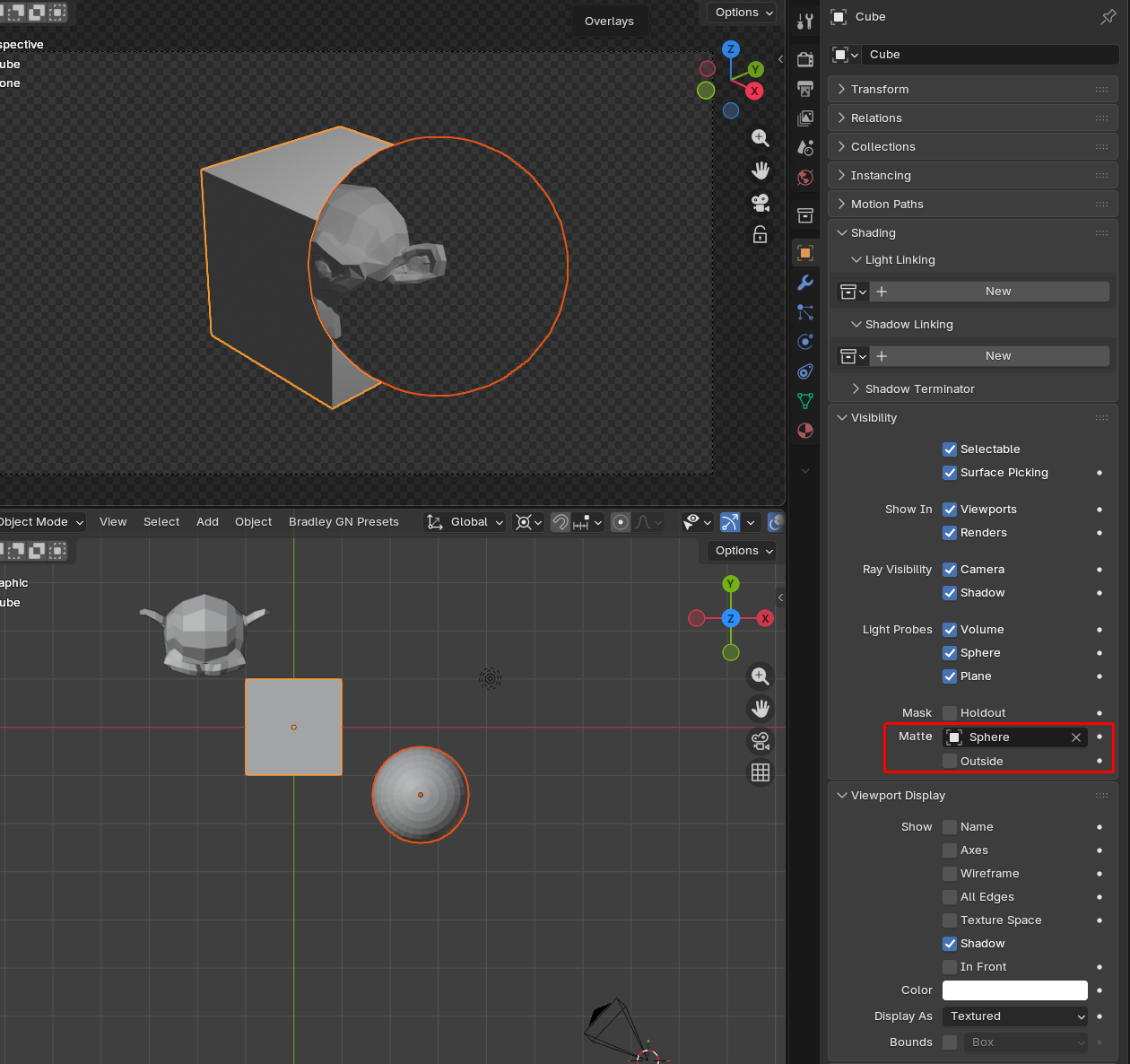Open the Global transform orientation dropdown
Screen dimensions: 1130x1064
tap(465, 522)
